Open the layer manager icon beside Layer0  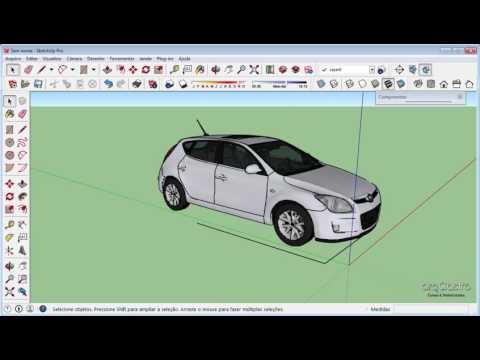click(382, 70)
